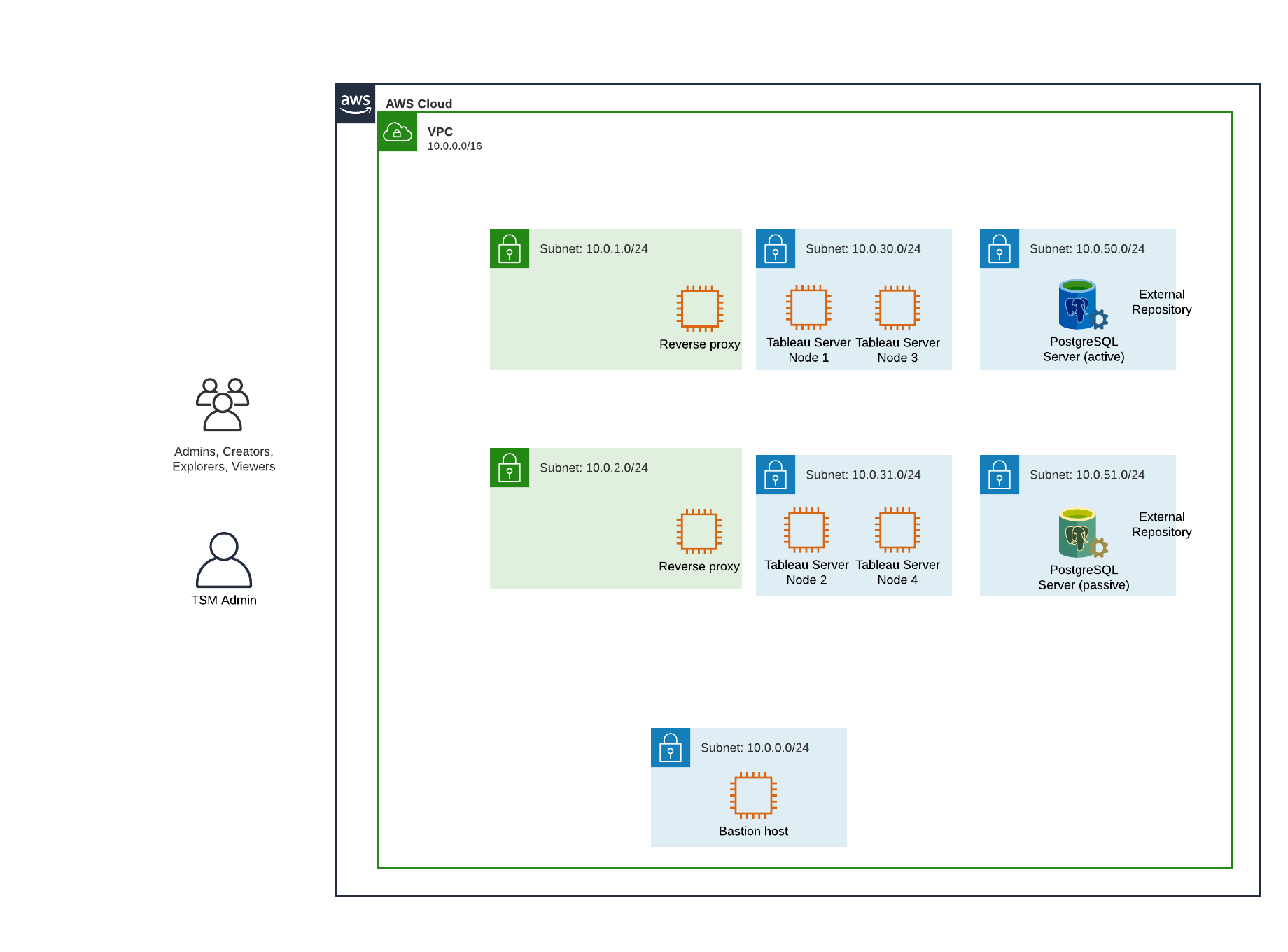Click Reverse proxy icon in subnet 10.0.2.0/24

pos(699,531)
